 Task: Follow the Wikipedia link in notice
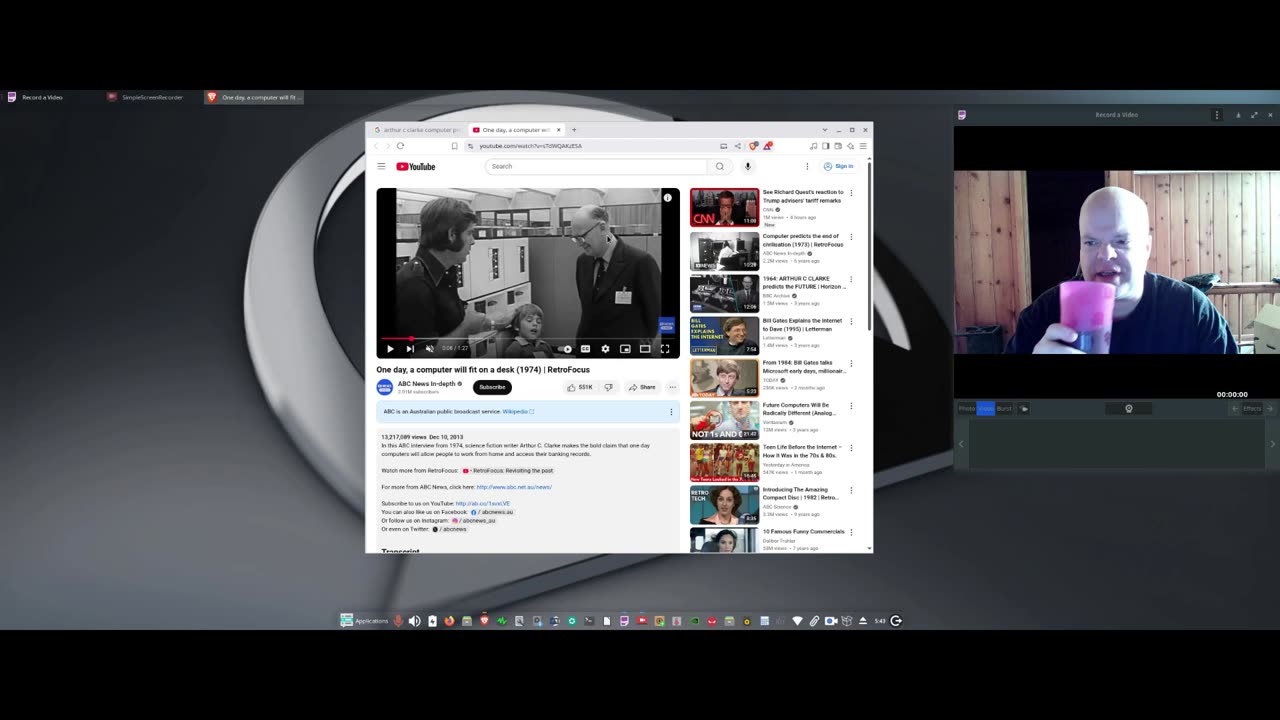point(517,412)
